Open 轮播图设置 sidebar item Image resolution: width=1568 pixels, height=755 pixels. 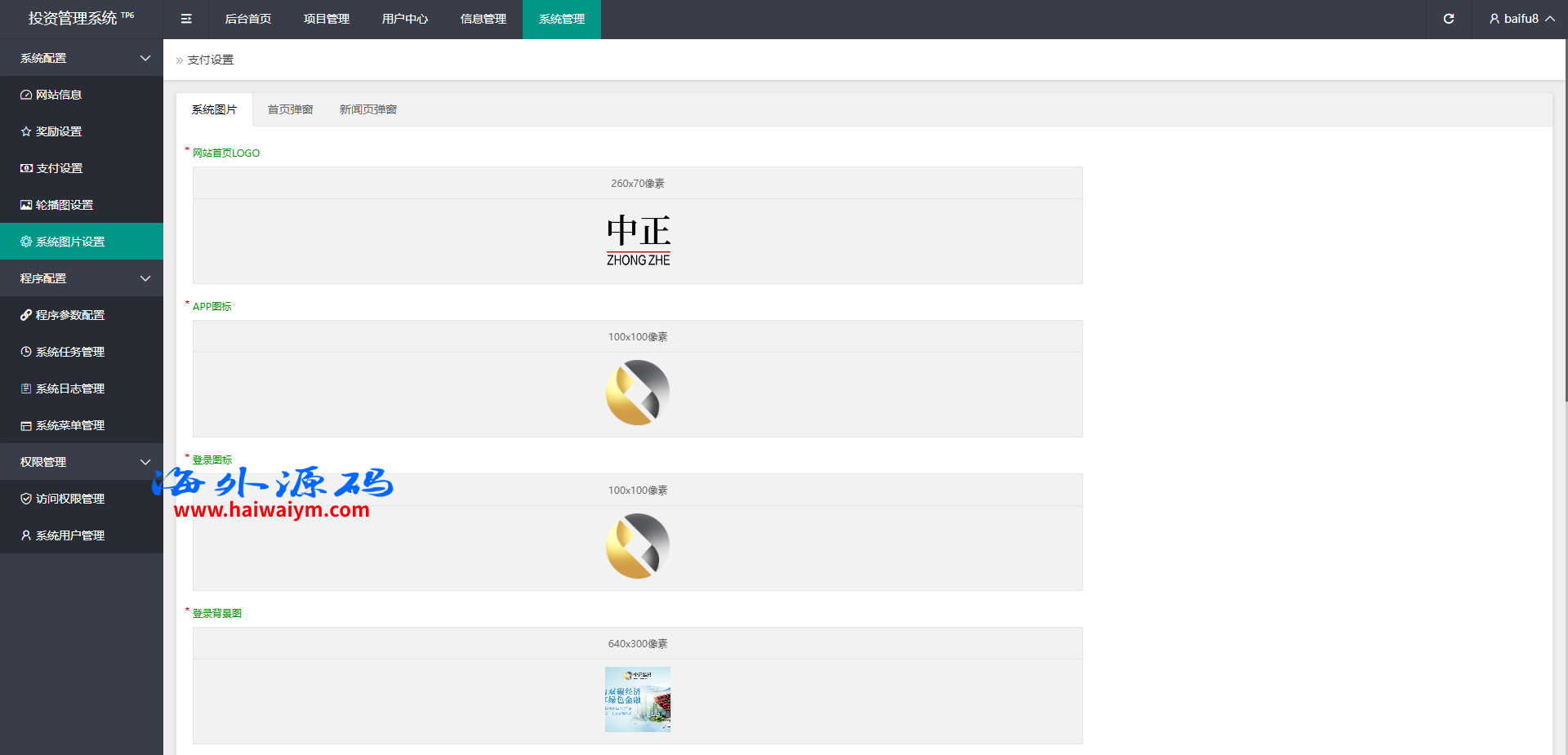coord(64,205)
